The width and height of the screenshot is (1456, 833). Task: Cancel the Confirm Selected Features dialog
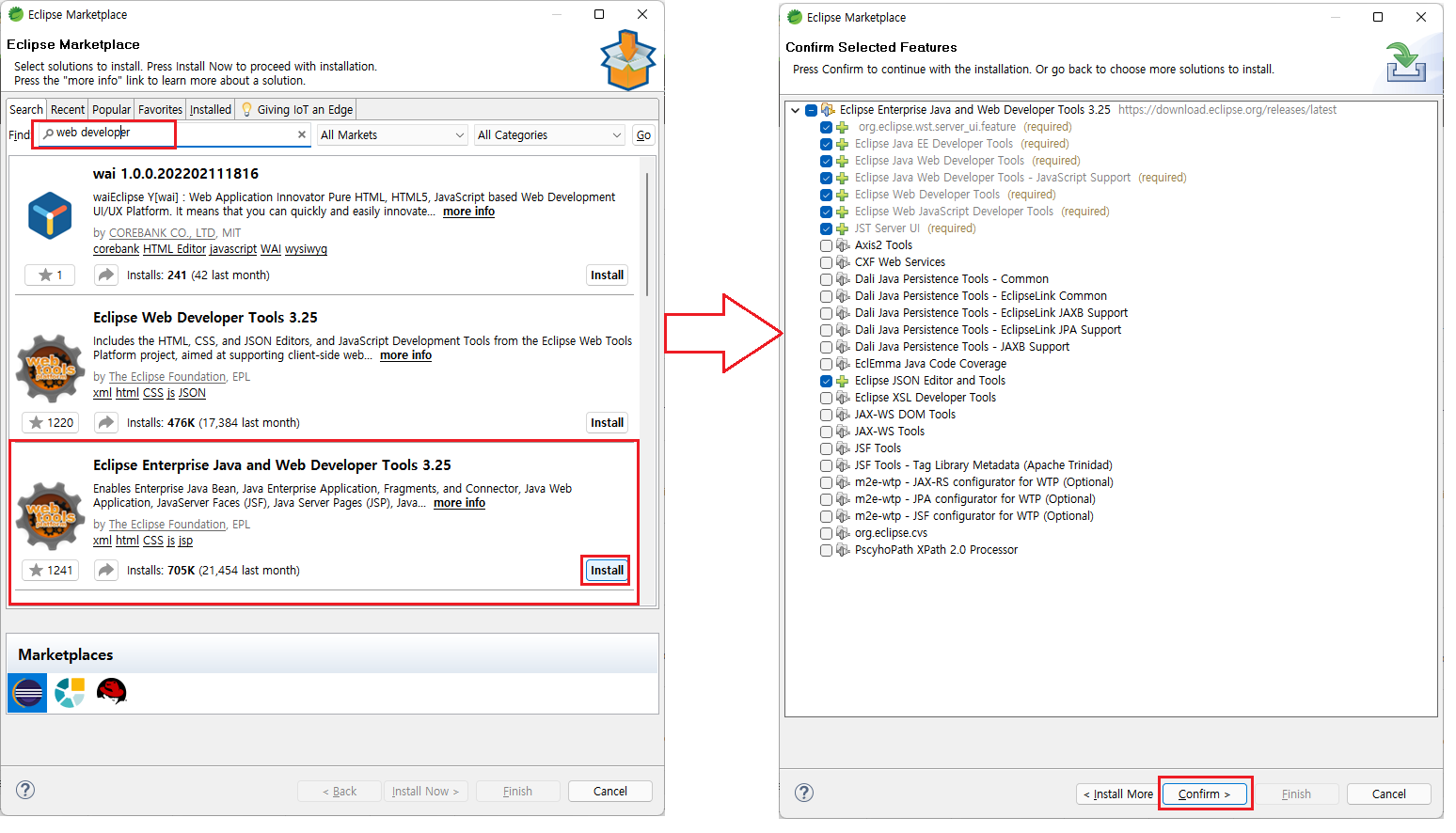click(1389, 794)
